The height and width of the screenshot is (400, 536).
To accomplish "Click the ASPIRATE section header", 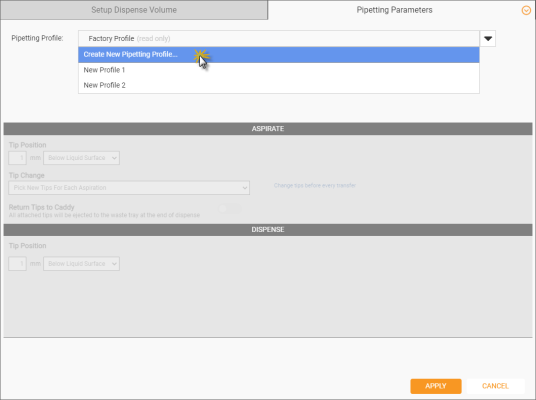I will click(268, 129).
